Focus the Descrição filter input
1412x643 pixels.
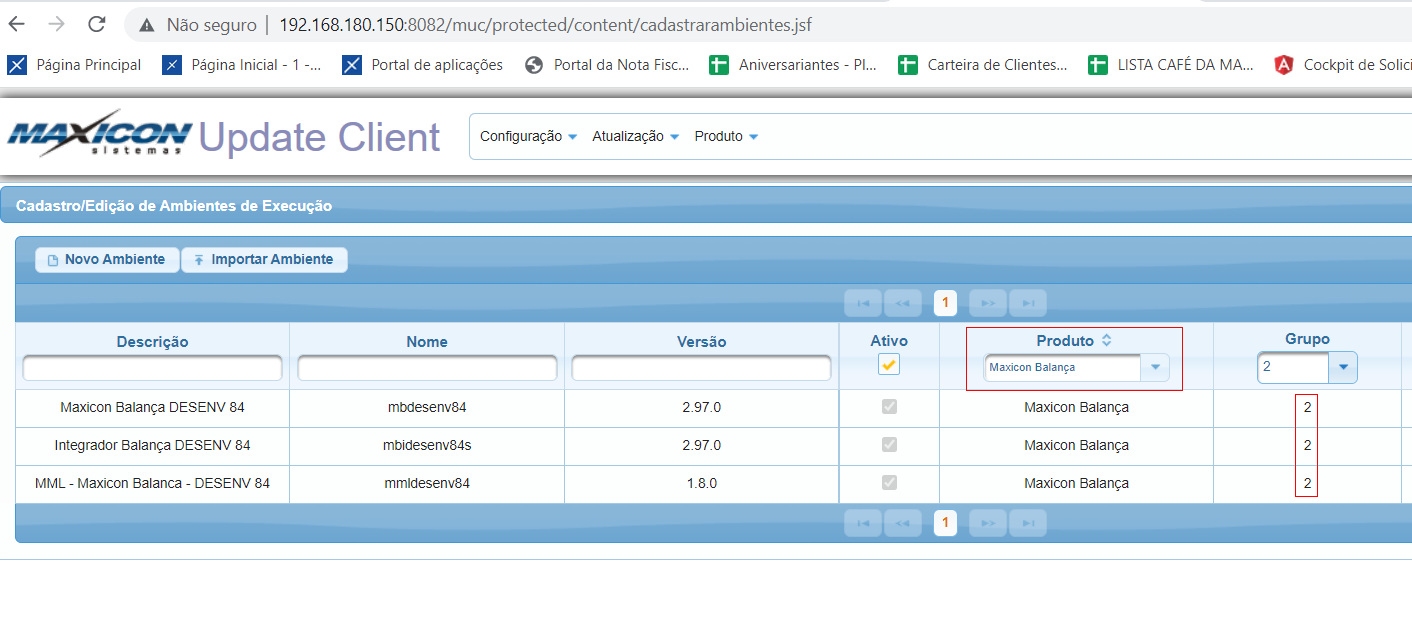[x=152, y=368]
